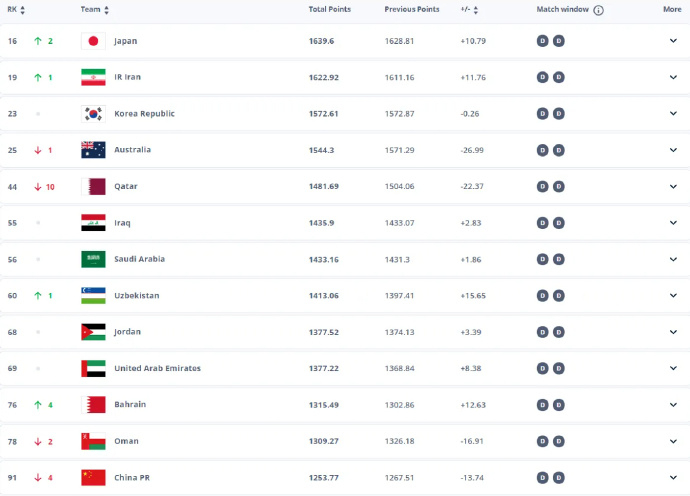690x496 pixels.
Task: Sort teams using the Team column arrows
Action: pyautogui.click(x=106, y=10)
